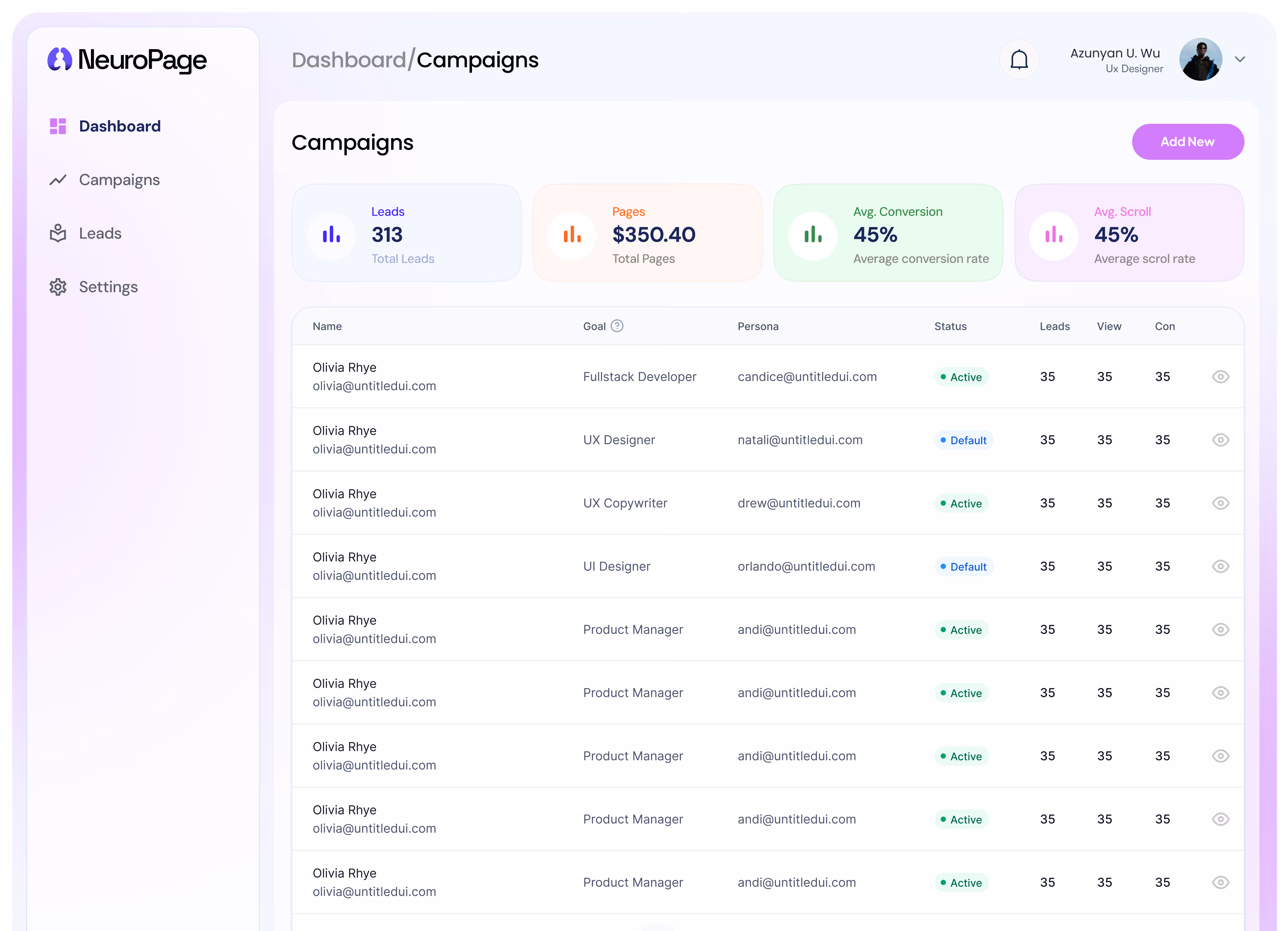Toggle eye icon for UX Copywriter row
This screenshot has height=931, width=1288.
(1220, 503)
